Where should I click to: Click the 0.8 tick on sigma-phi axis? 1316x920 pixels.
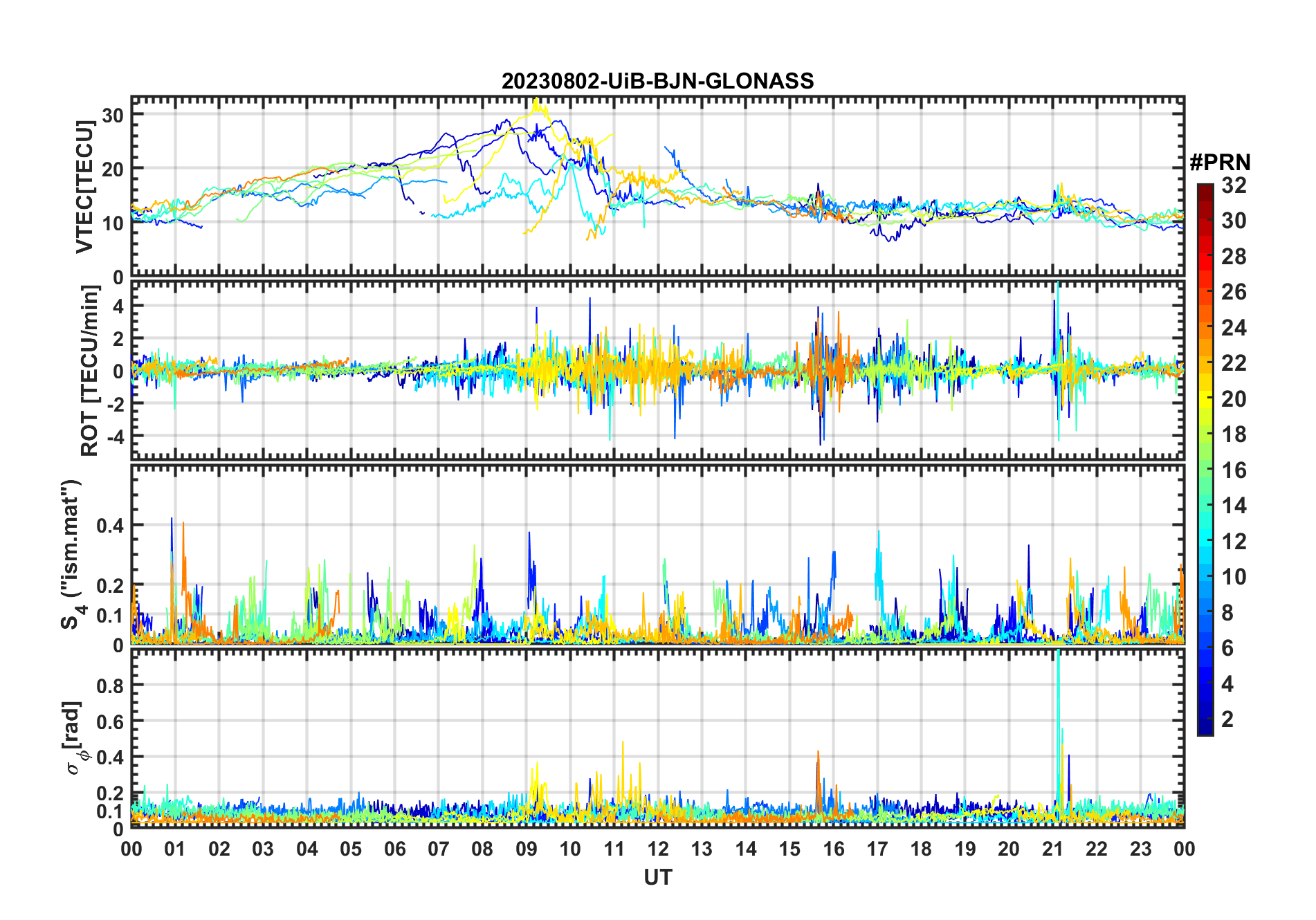[110, 686]
